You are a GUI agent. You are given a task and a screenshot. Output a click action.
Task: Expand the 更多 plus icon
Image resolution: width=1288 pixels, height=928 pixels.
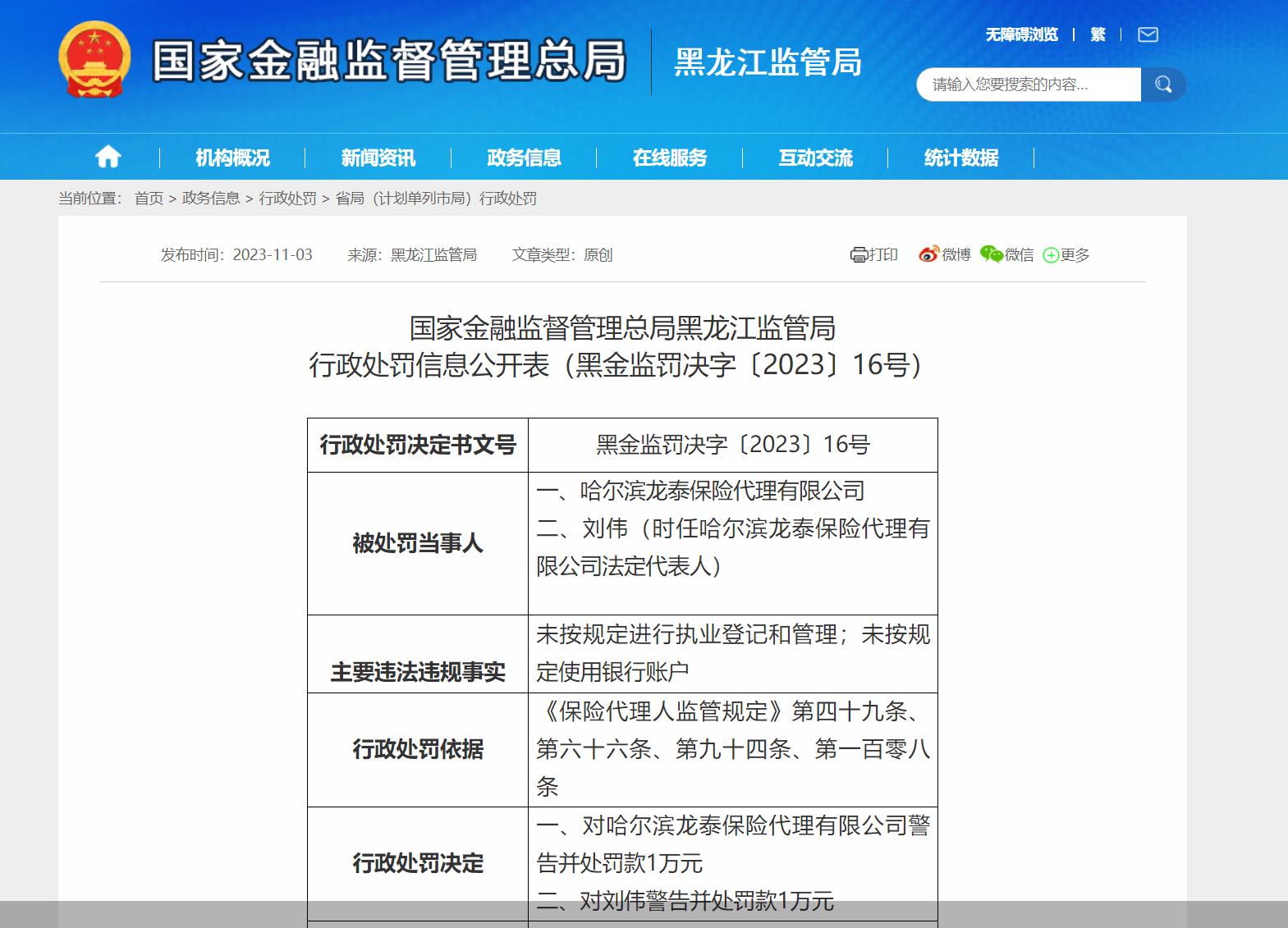click(x=1051, y=255)
